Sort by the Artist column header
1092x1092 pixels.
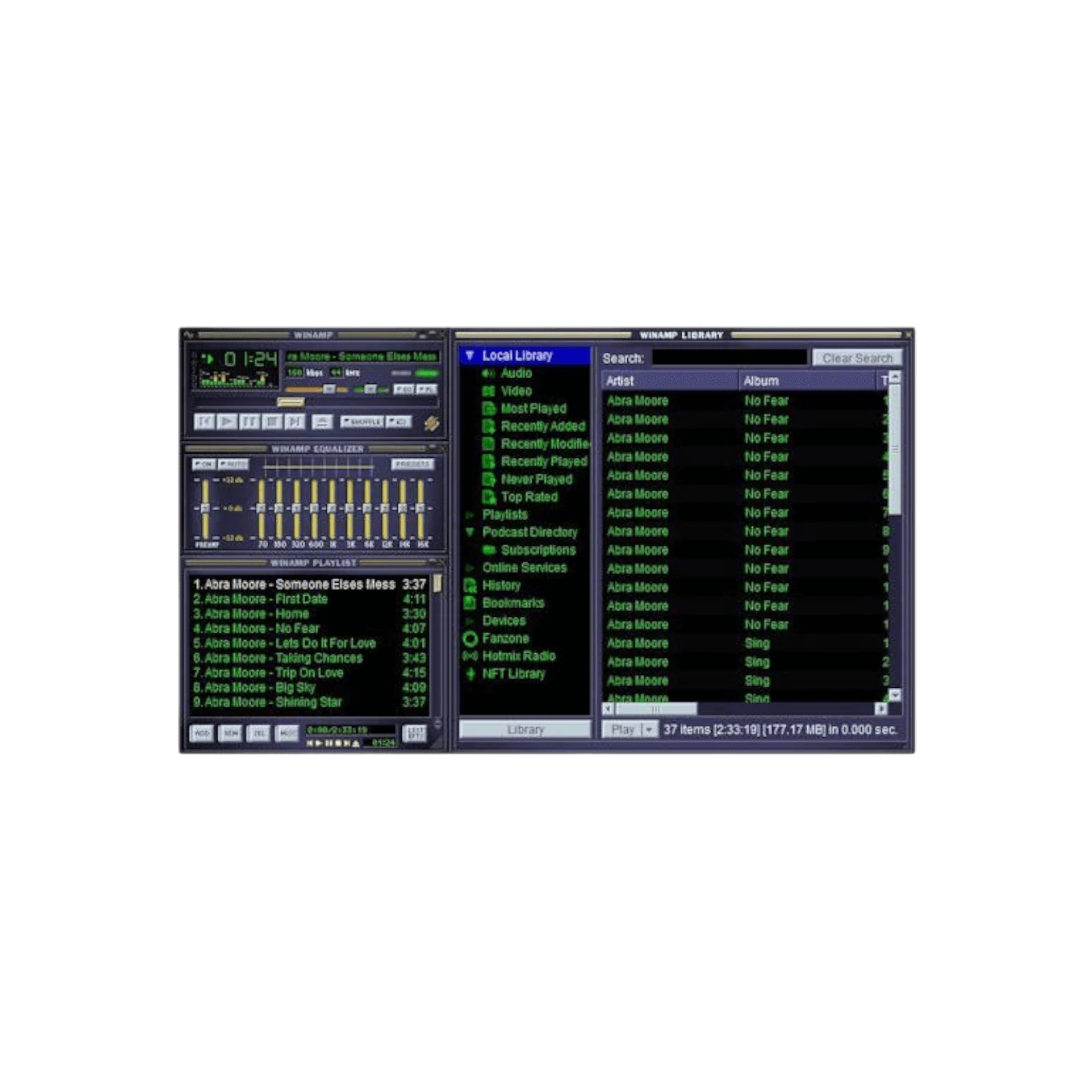point(670,381)
